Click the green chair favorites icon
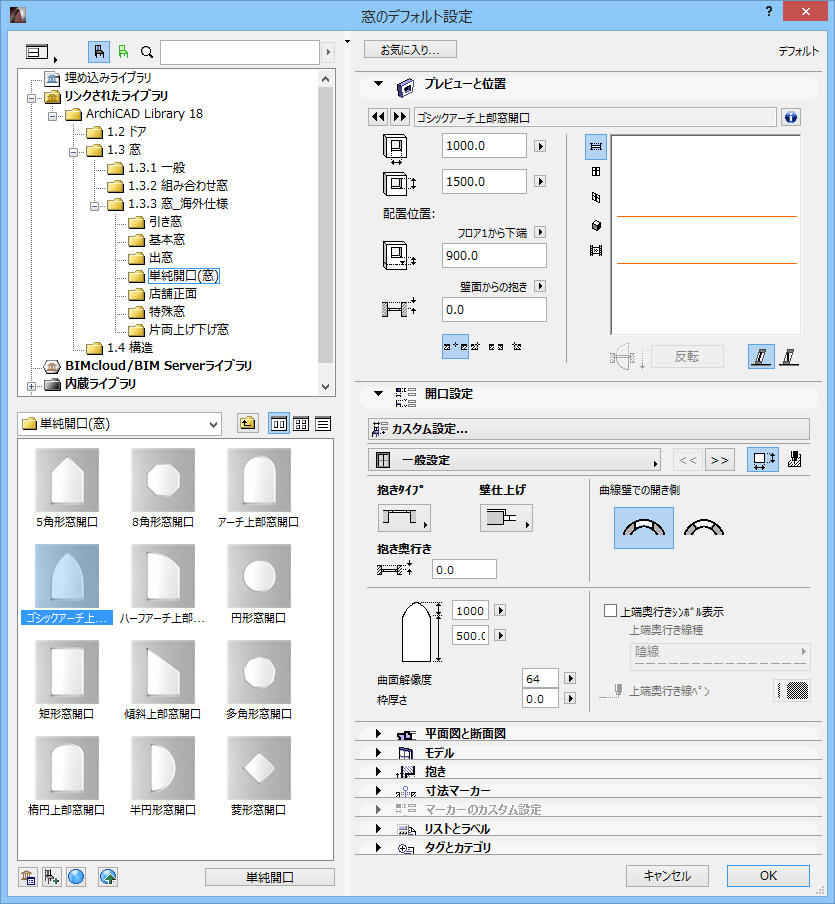835x904 pixels. pyautogui.click(x=123, y=52)
